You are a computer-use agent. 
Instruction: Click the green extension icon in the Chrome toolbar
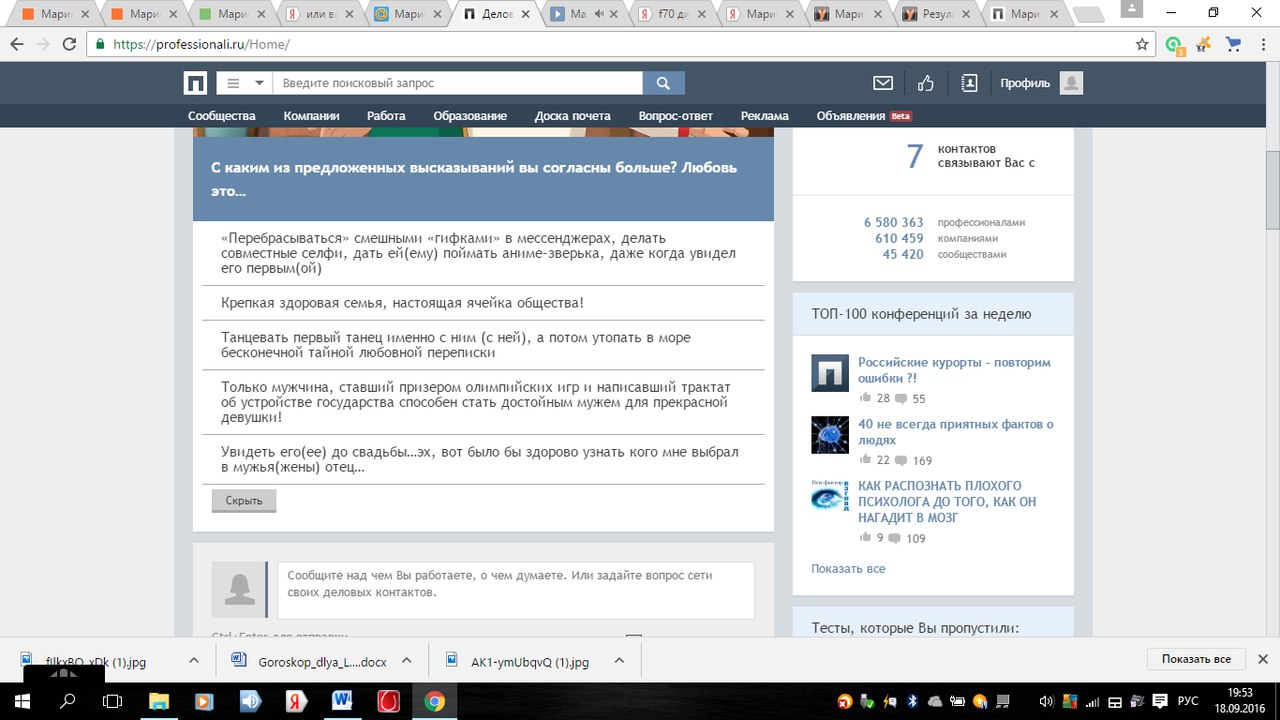click(1175, 44)
